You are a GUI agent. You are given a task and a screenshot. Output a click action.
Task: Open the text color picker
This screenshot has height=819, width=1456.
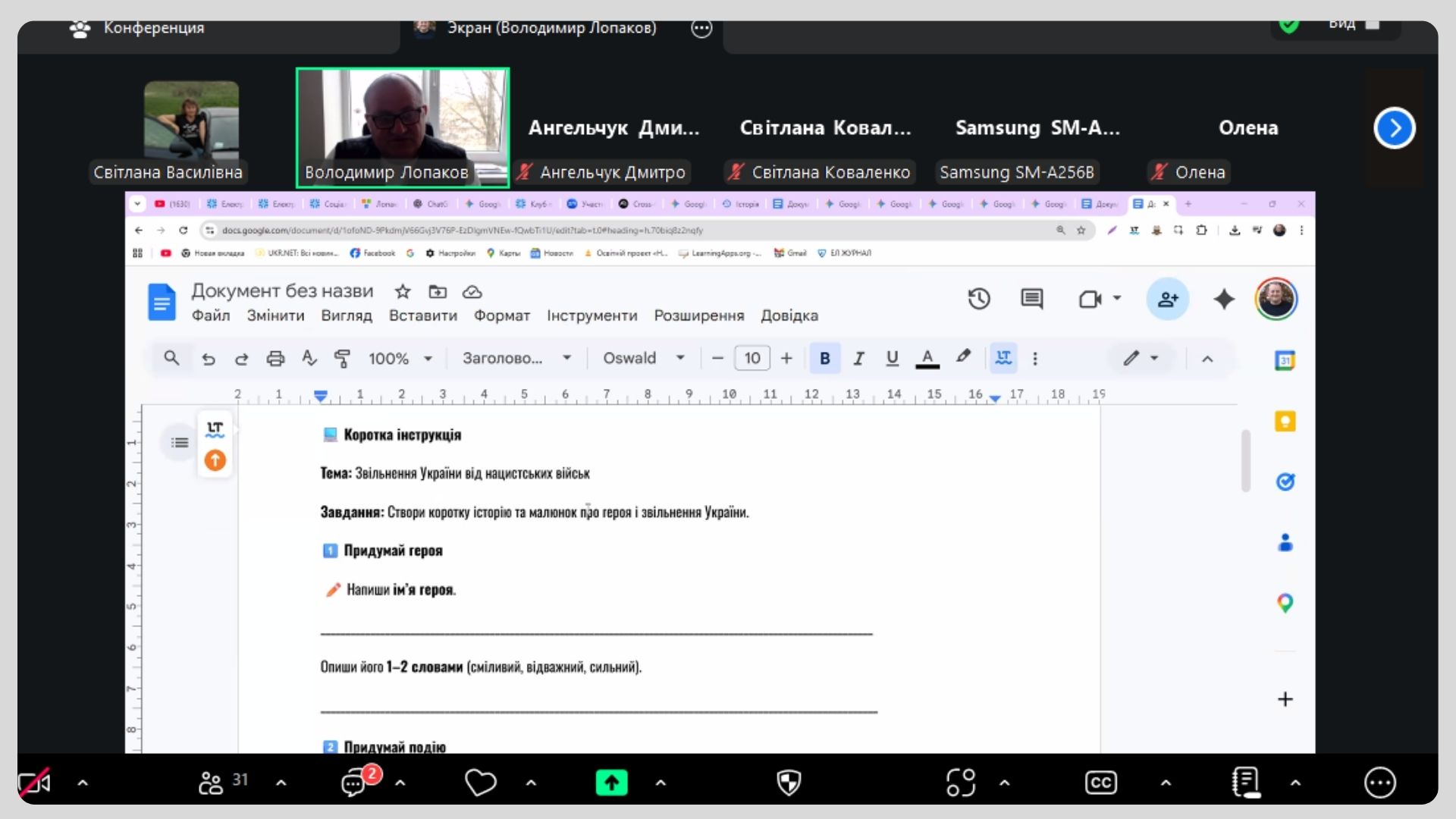point(927,358)
